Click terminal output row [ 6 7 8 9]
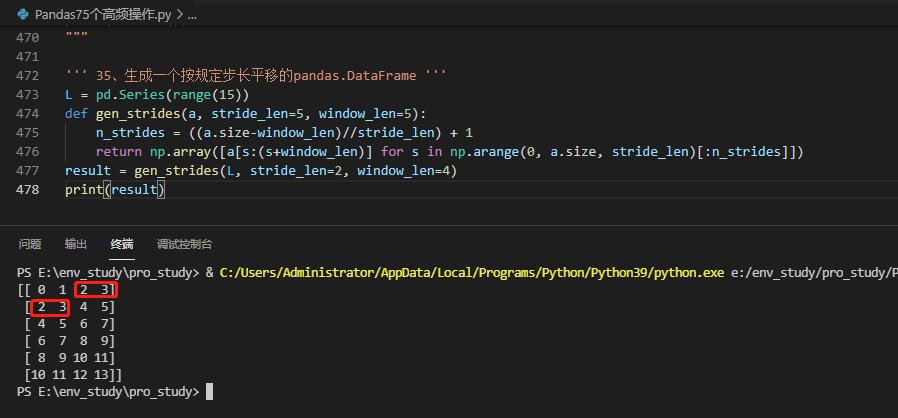 pyautogui.click(x=70, y=342)
